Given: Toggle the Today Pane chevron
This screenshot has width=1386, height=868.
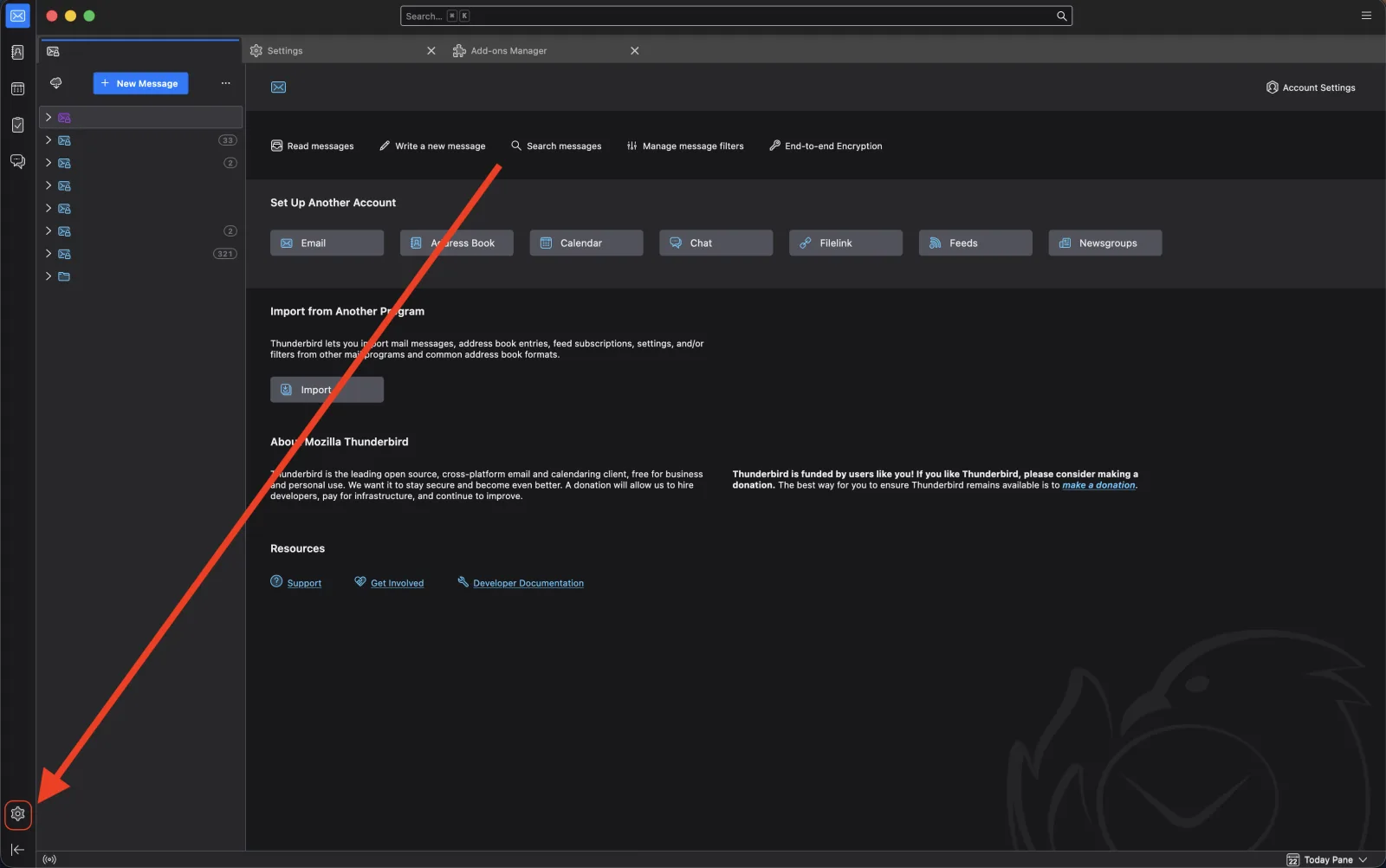Looking at the screenshot, I should pyautogui.click(x=1363, y=859).
